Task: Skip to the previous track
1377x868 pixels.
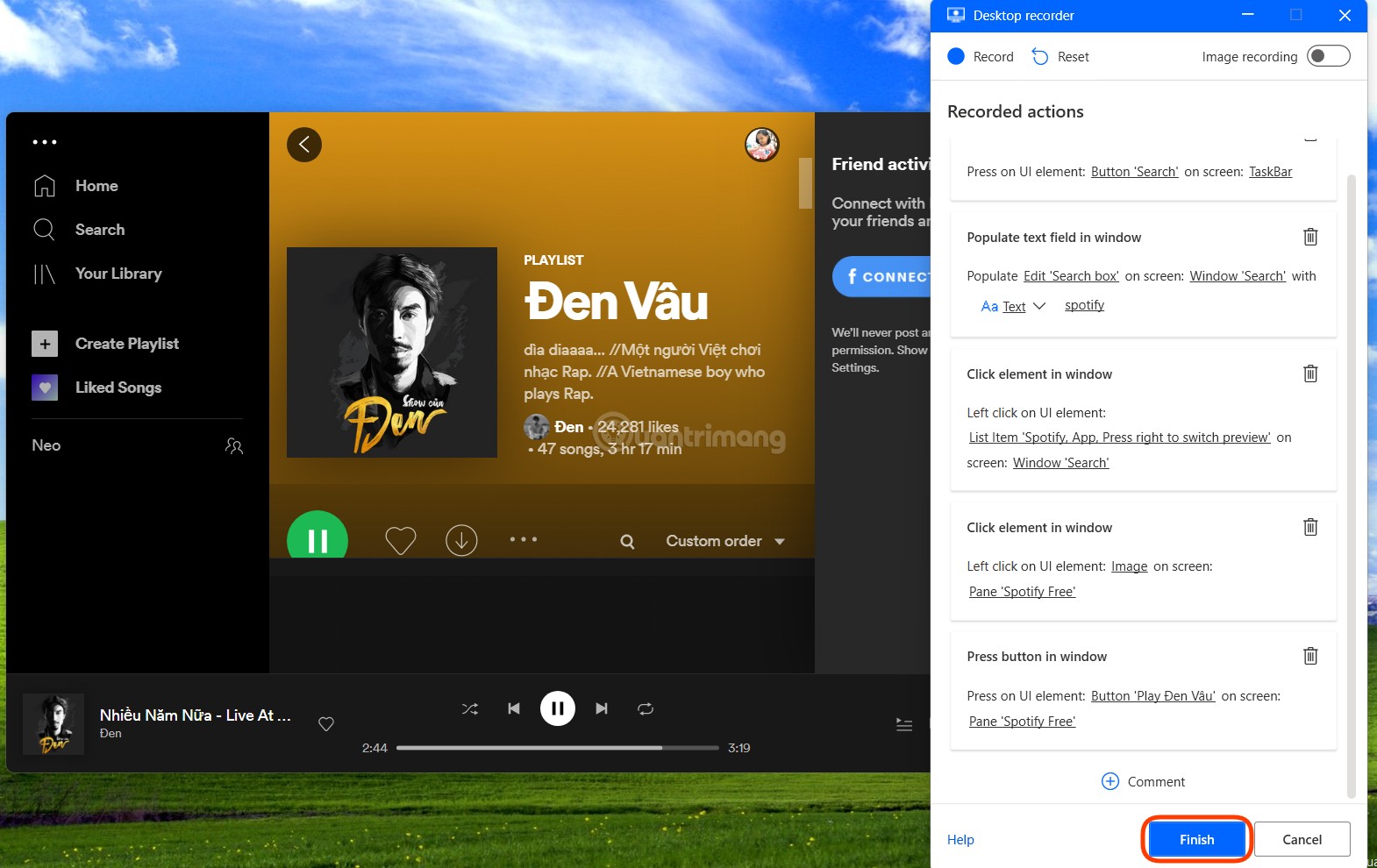Action: [514, 708]
